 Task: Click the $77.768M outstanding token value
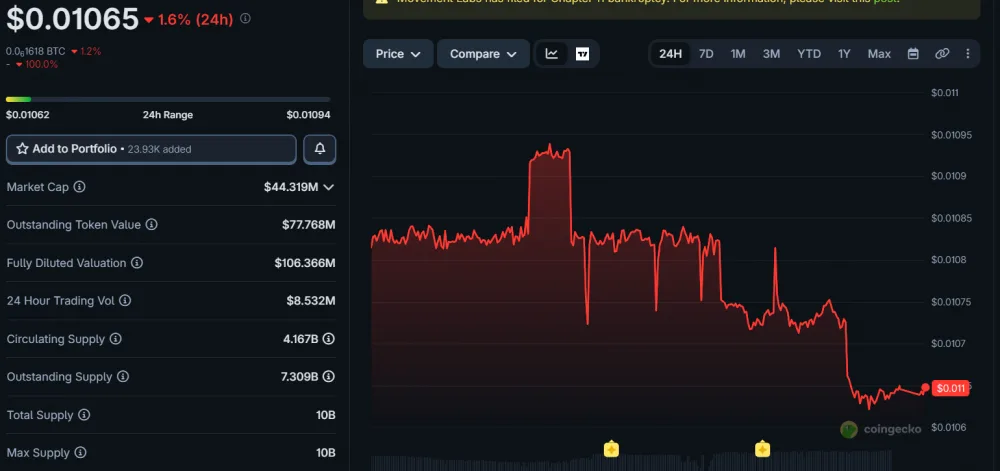coord(309,224)
